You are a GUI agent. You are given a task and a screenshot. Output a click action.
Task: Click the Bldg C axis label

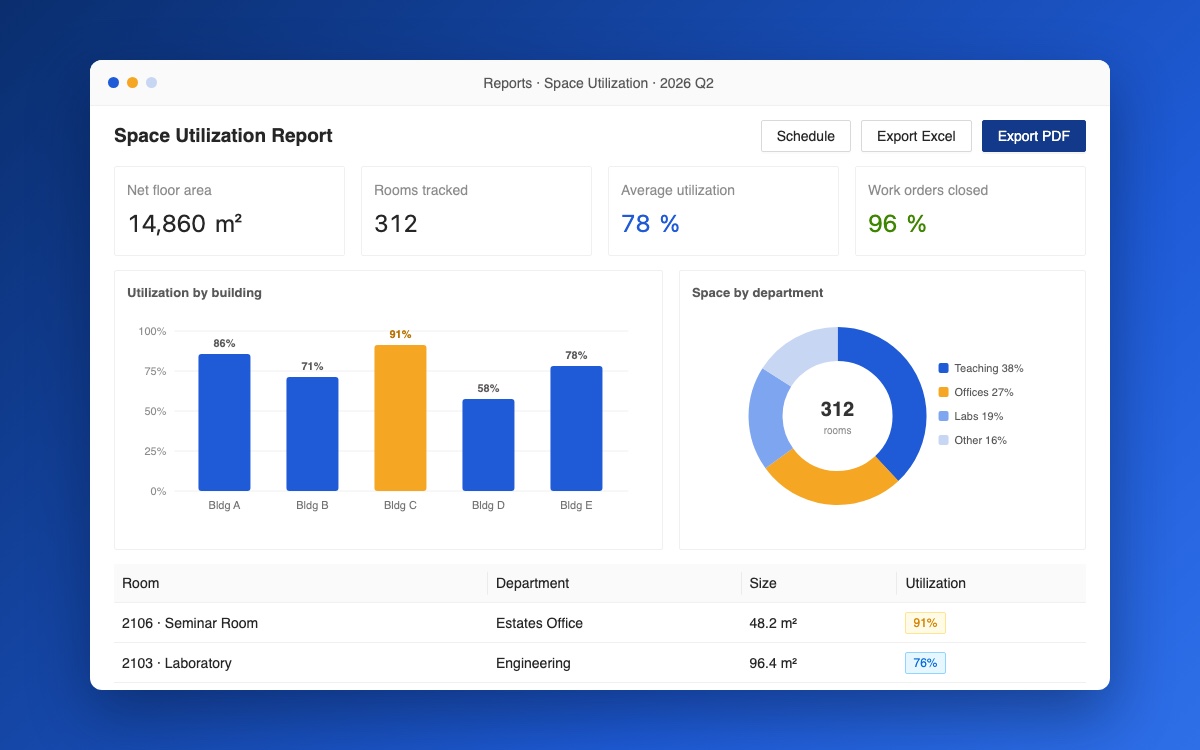coord(400,505)
